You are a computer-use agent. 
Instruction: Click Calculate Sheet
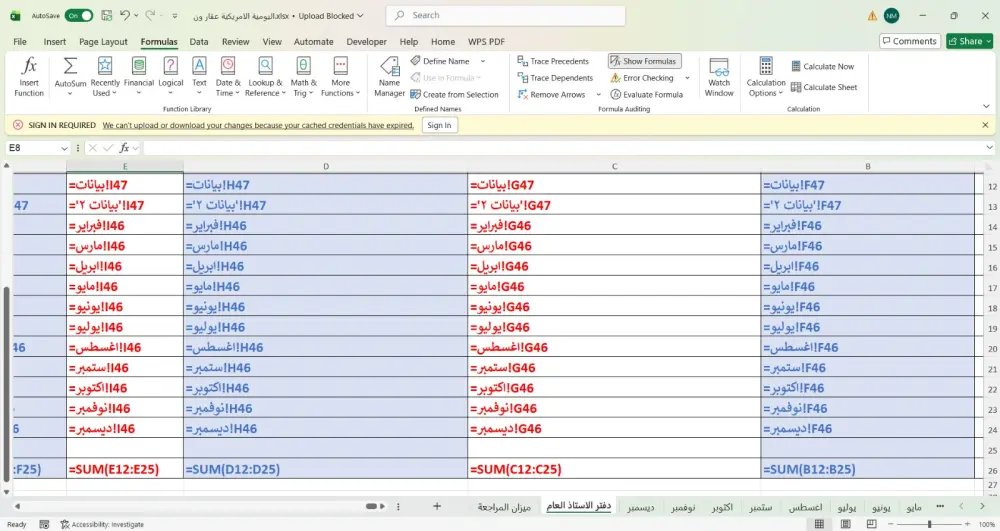tap(824, 87)
